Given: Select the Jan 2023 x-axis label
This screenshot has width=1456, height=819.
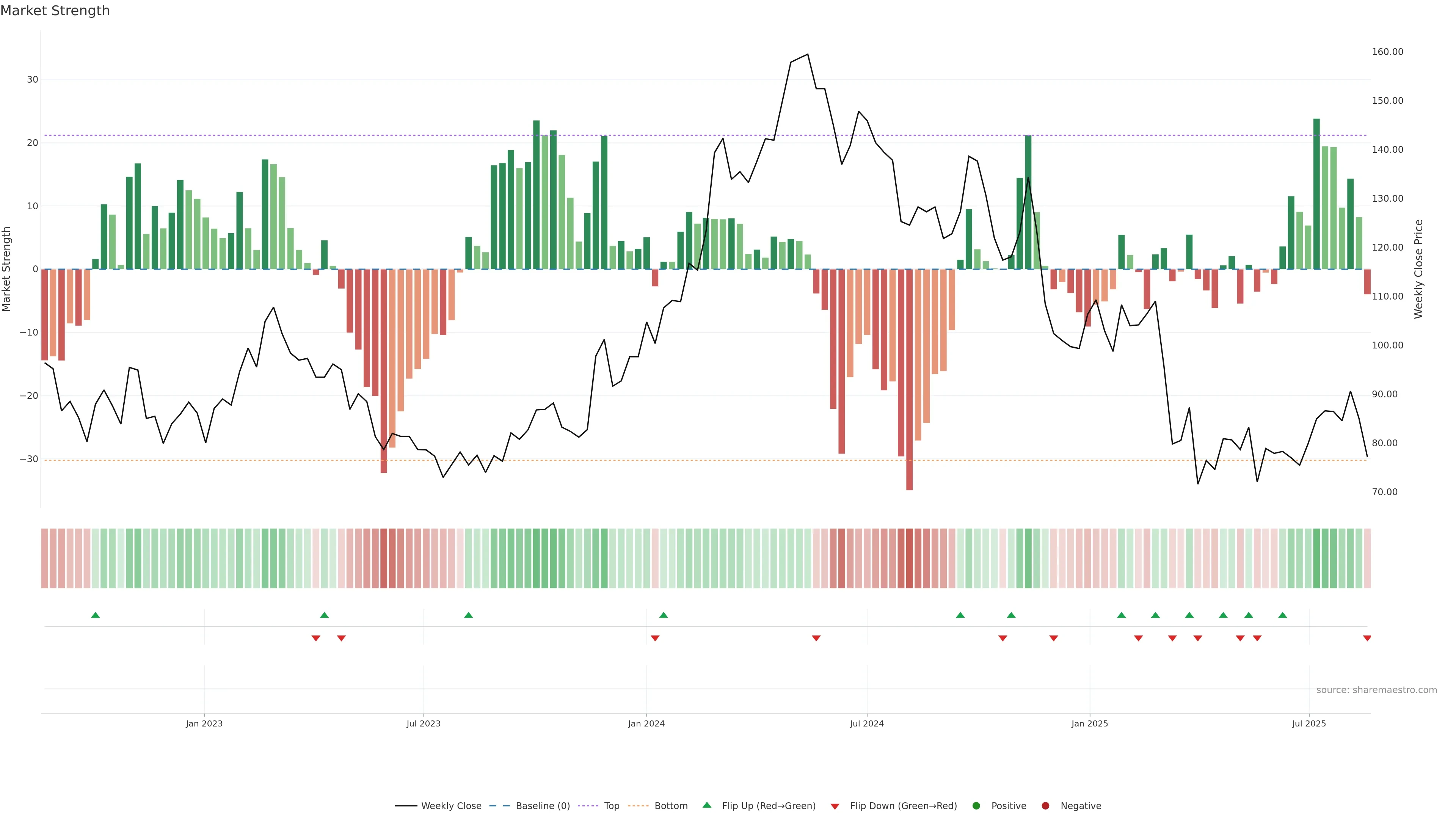Looking at the screenshot, I should [x=204, y=723].
